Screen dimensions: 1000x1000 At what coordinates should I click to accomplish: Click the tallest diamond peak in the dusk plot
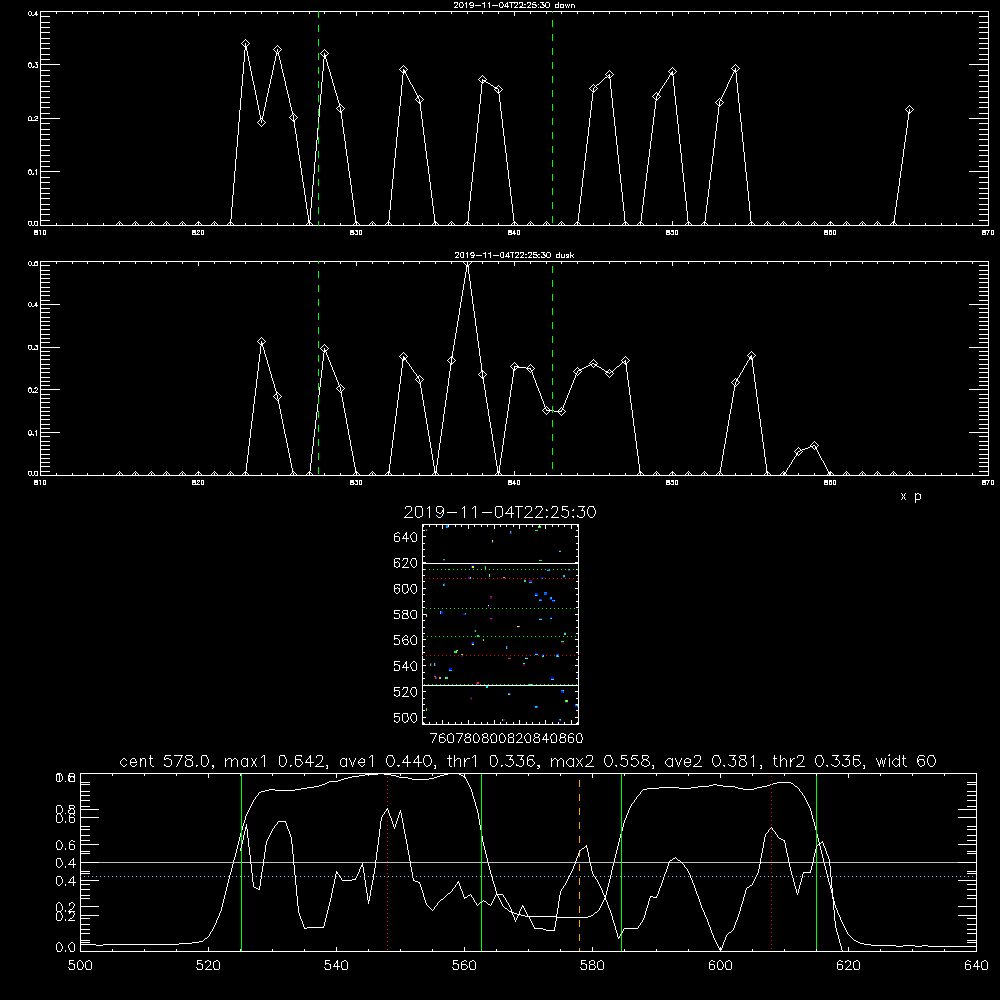point(467,264)
